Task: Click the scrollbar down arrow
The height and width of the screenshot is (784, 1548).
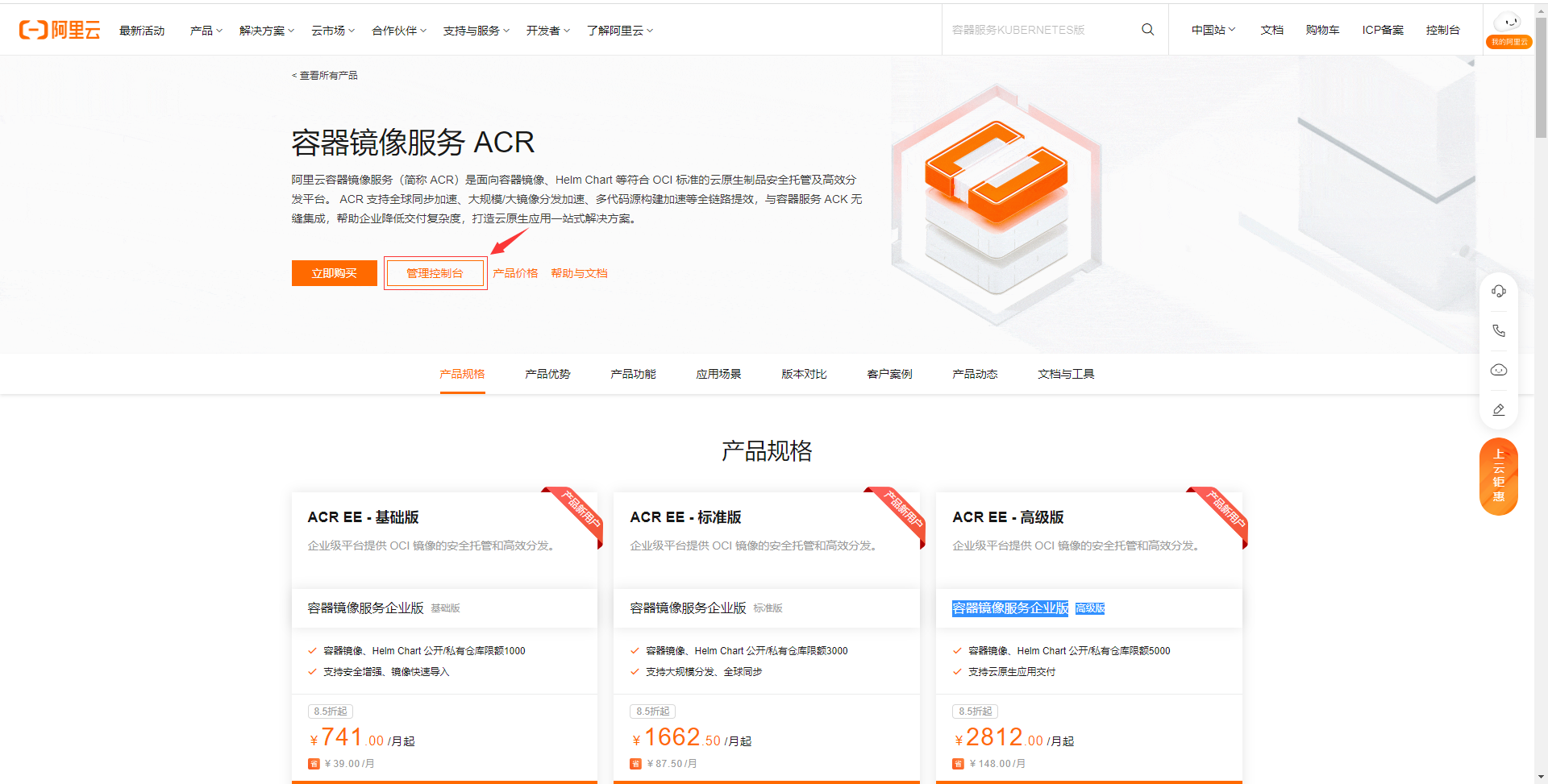Action: (1541, 778)
